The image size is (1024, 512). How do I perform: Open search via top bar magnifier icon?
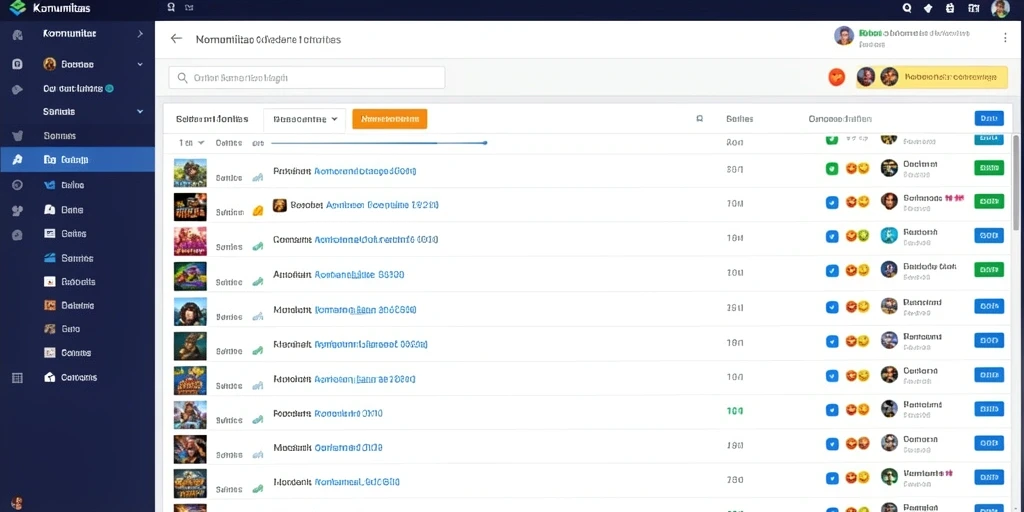(906, 8)
